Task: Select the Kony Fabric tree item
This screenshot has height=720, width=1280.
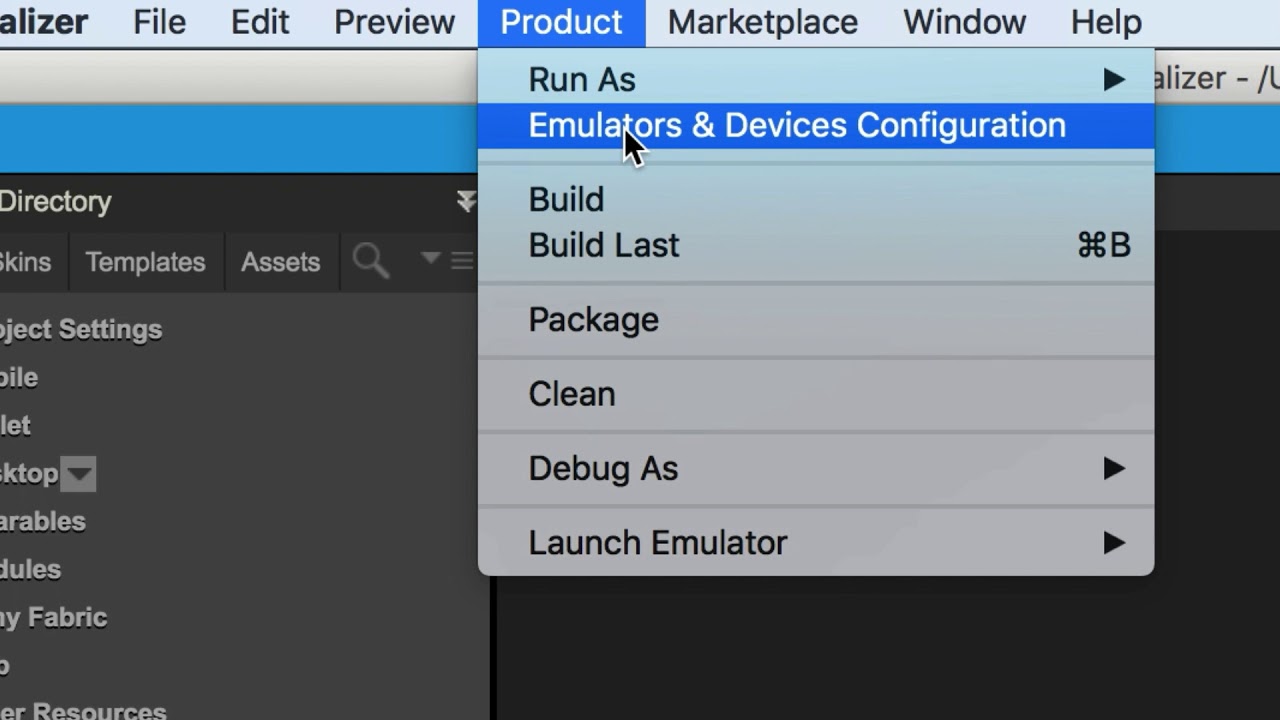Action: (53, 618)
